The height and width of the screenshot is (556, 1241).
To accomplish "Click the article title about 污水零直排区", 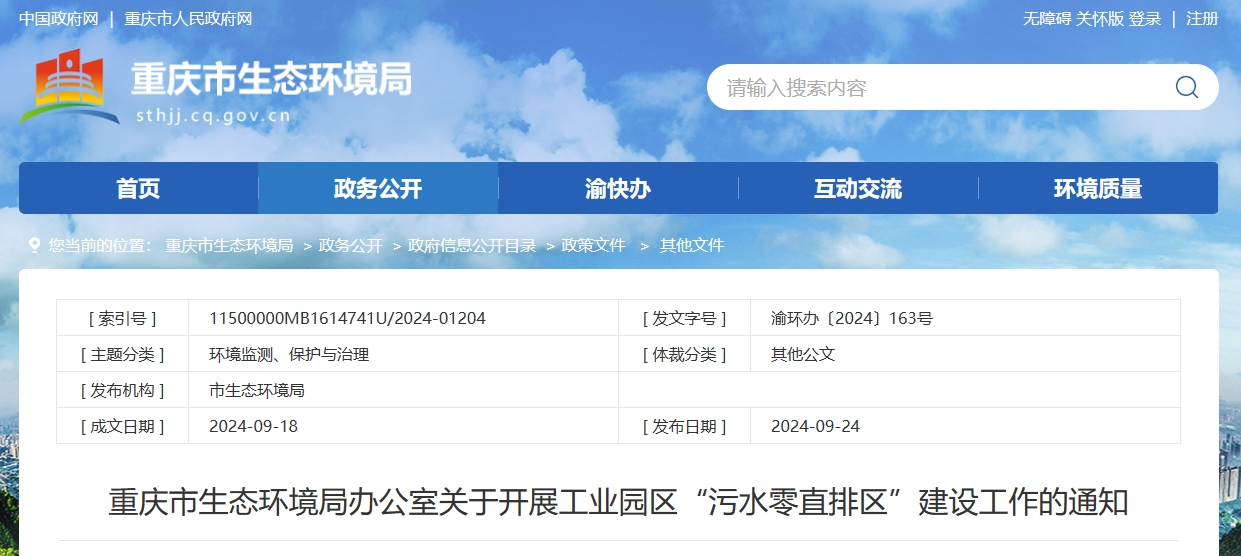I will point(618,502).
